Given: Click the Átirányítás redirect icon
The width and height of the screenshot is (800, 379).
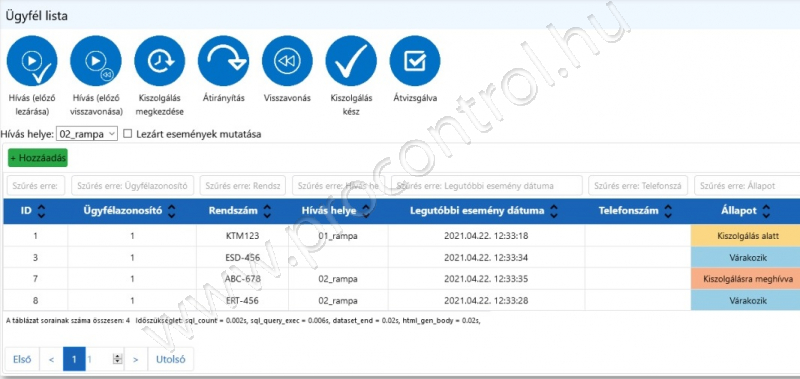Looking at the screenshot, I should [223, 61].
